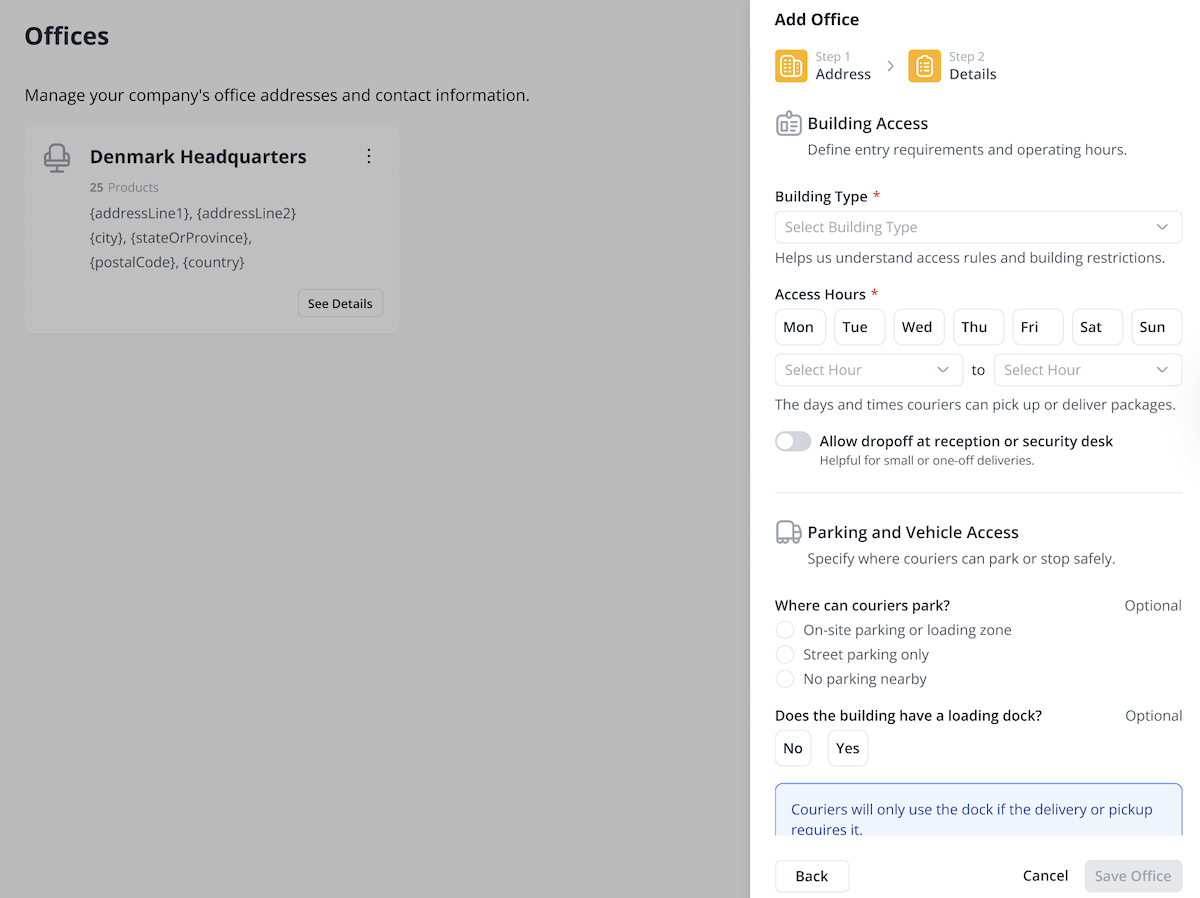
Task: Click the chevron arrow between the steps
Action: pos(890,66)
